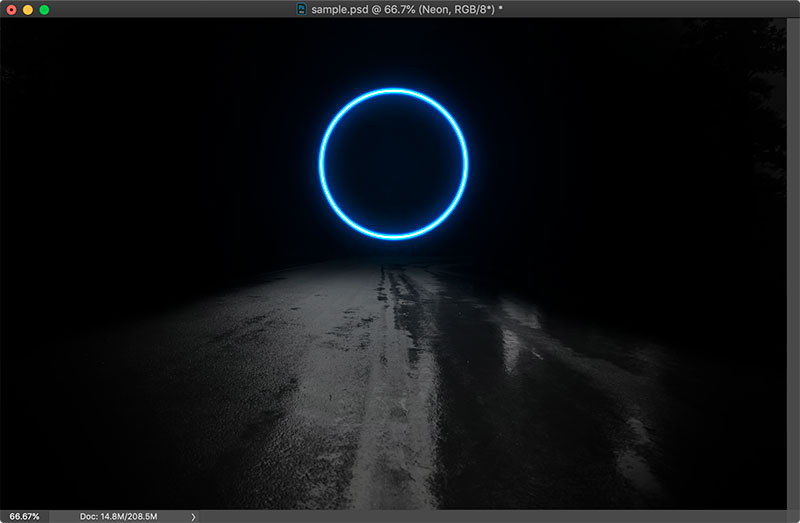Image resolution: width=800 pixels, height=523 pixels.
Task: Click the center of the neon circle
Action: (x=393, y=164)
